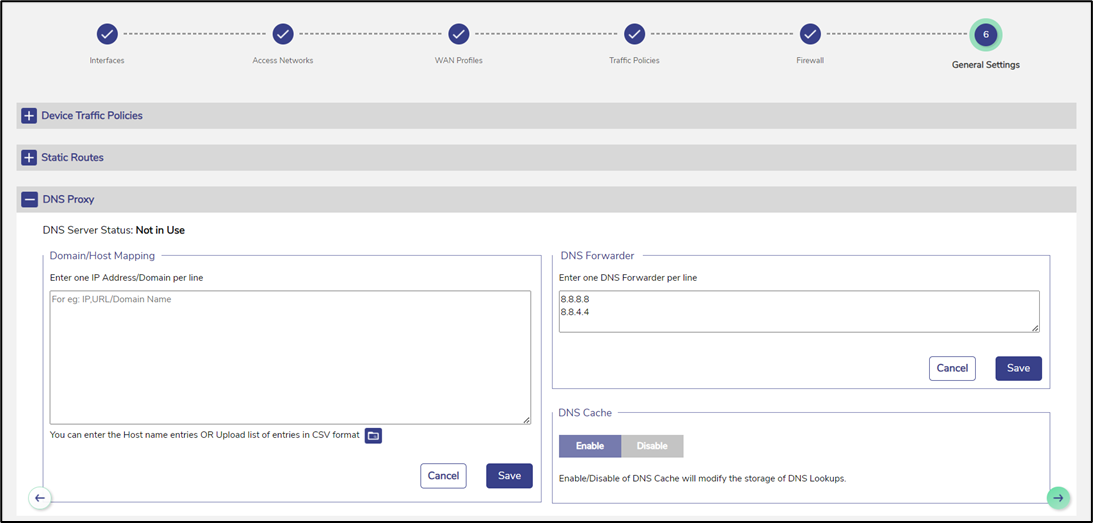Viewport: 1093px width, 523px height.
Task: Click in the DNS Forwarder text box
Action: (798, 311)
